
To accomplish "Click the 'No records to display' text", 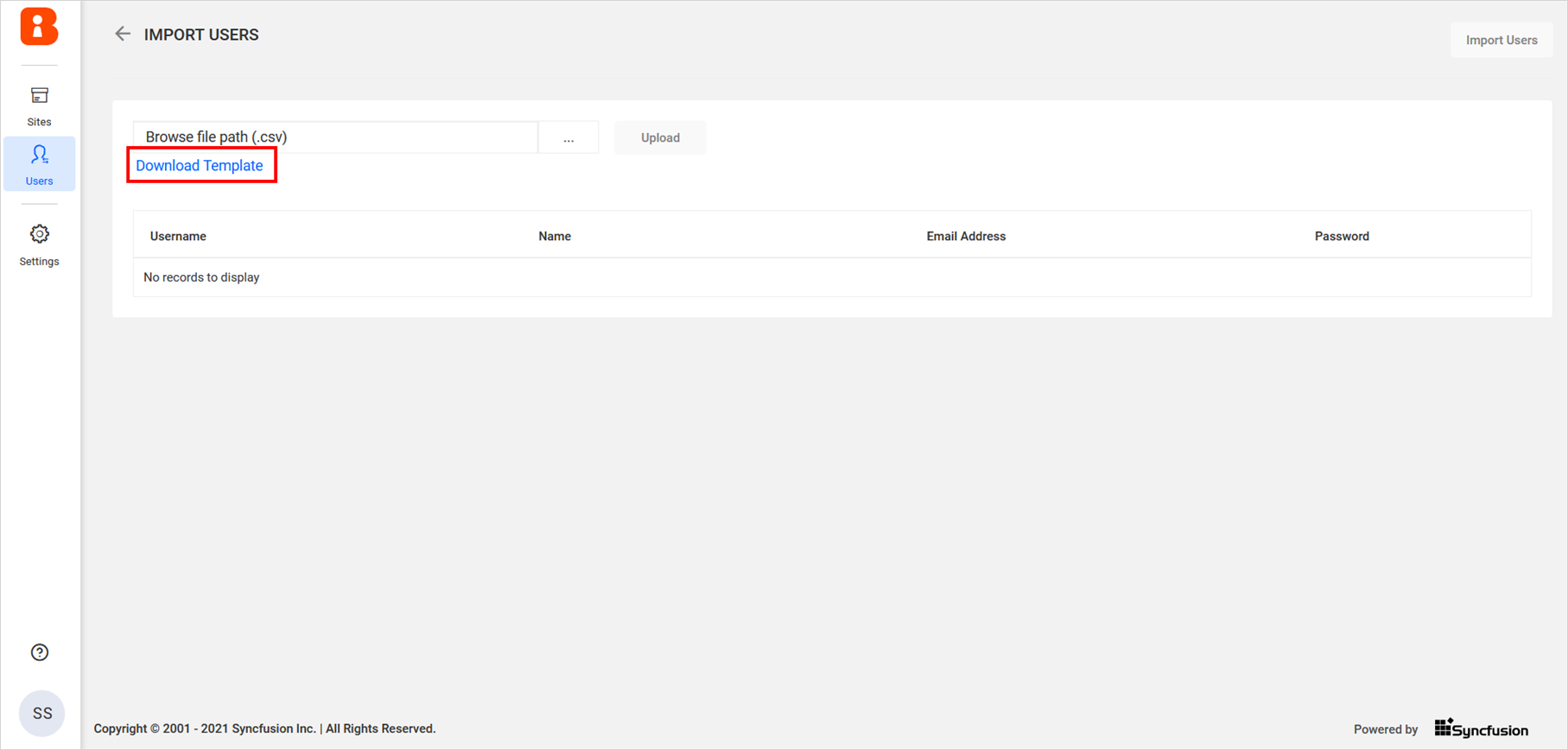I will click(201, 277).
